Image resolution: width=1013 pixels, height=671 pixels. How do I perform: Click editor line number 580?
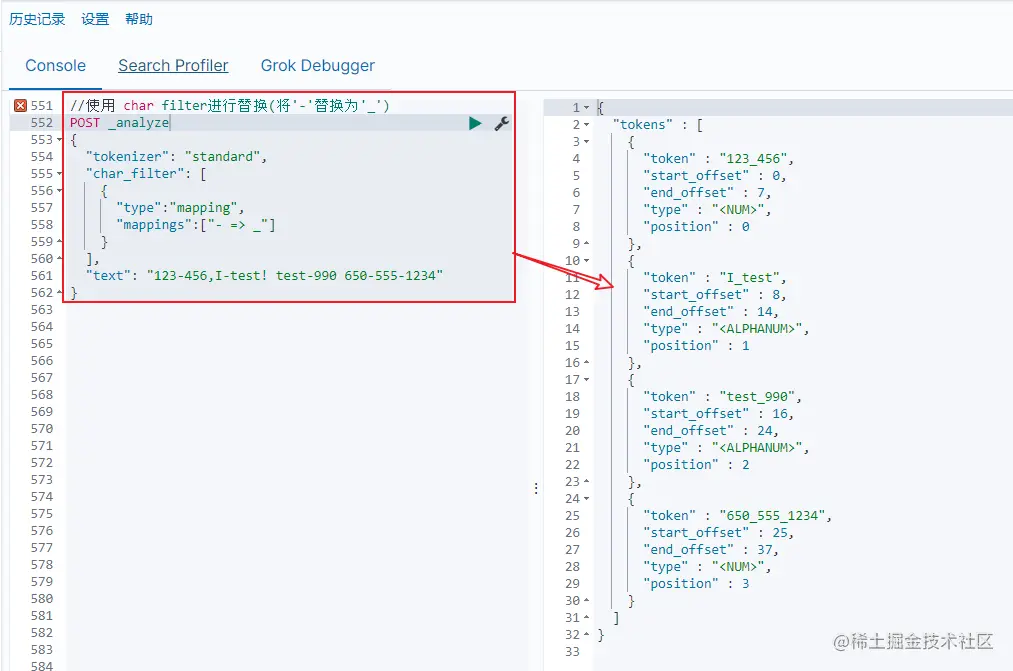[x=42, y=599]
